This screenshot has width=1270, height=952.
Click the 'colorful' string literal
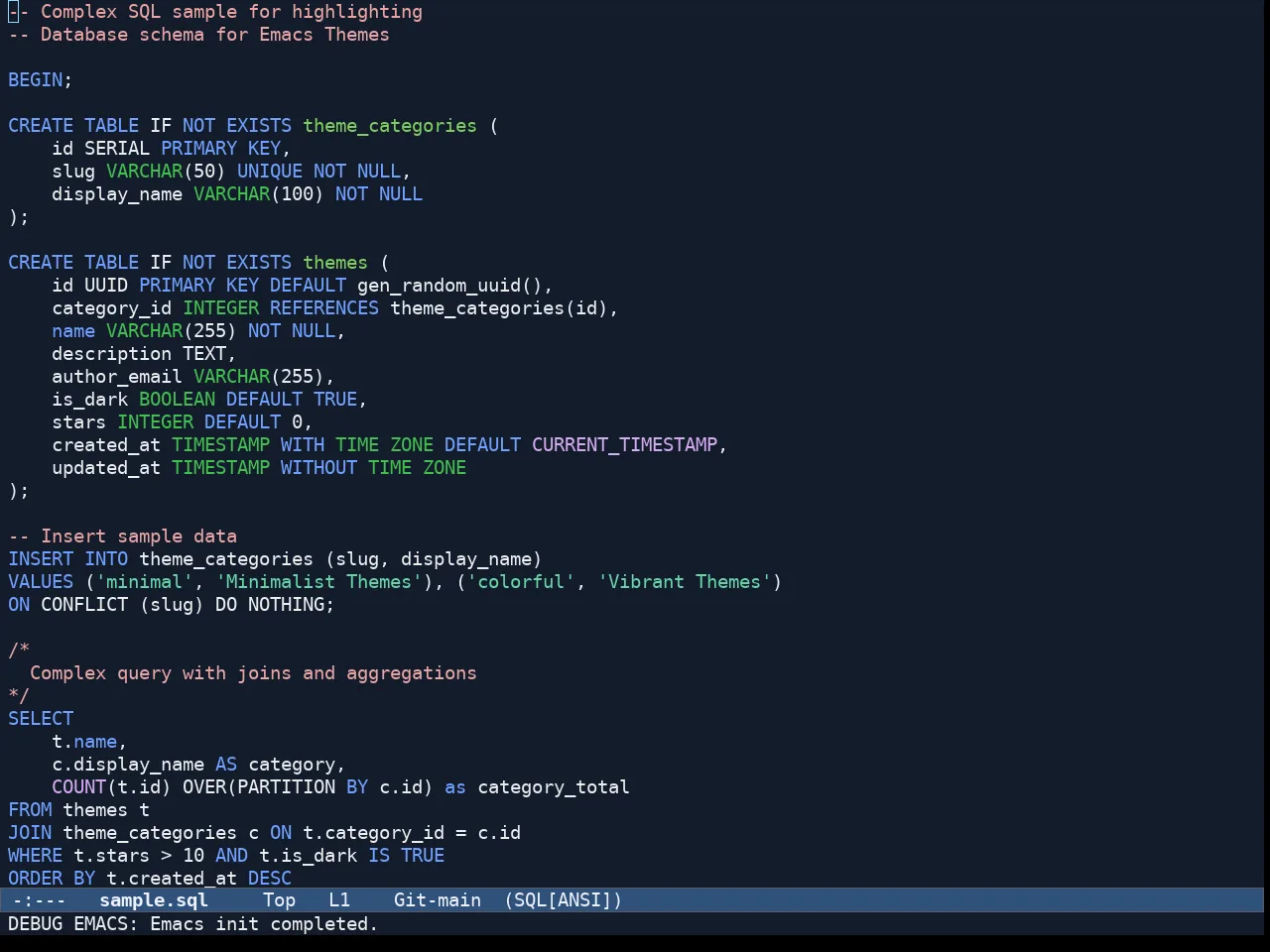click(521, 582)
